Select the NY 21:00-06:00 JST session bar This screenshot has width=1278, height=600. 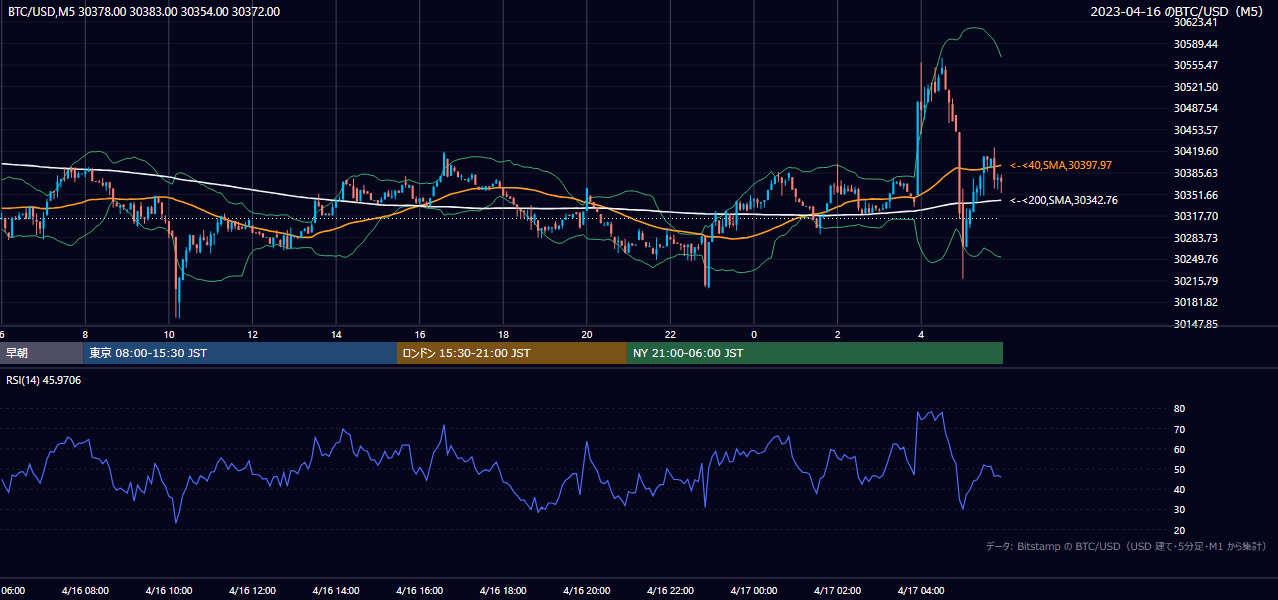tap(815, 353)
